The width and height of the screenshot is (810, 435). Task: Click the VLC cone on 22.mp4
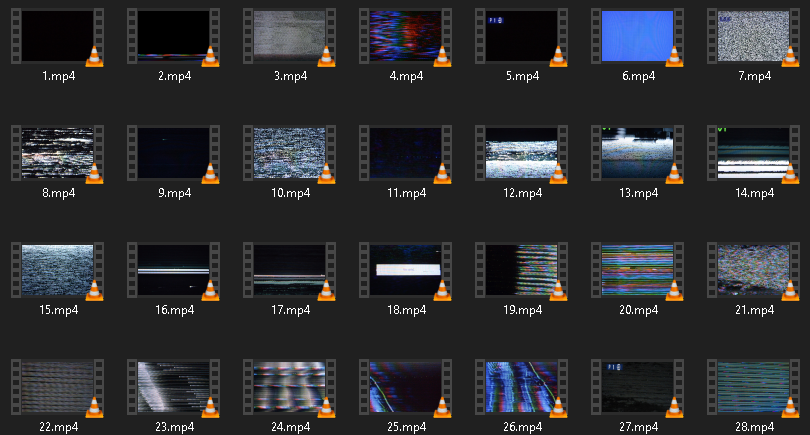pyautogui.click(x=94, y=406)
